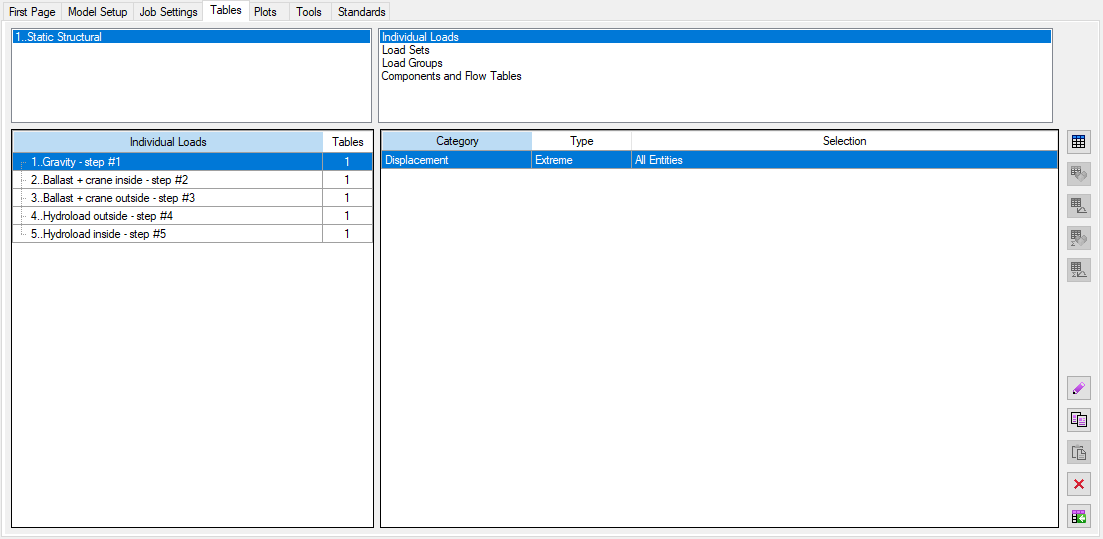
Task: Click the blue-header add table icon
Action: [1078, 142]
